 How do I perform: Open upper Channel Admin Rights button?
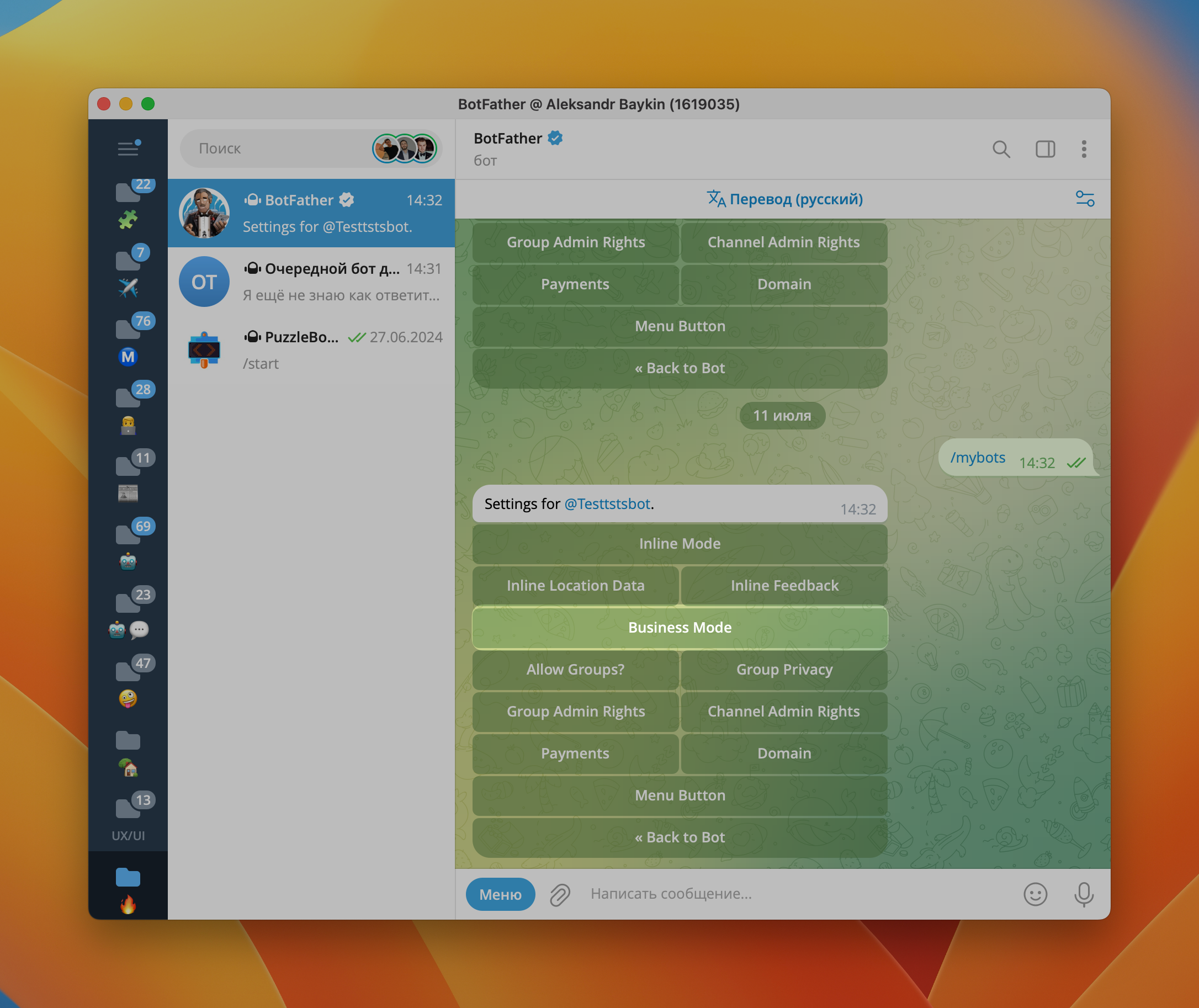pyautogui.click(x=784, y=242)
